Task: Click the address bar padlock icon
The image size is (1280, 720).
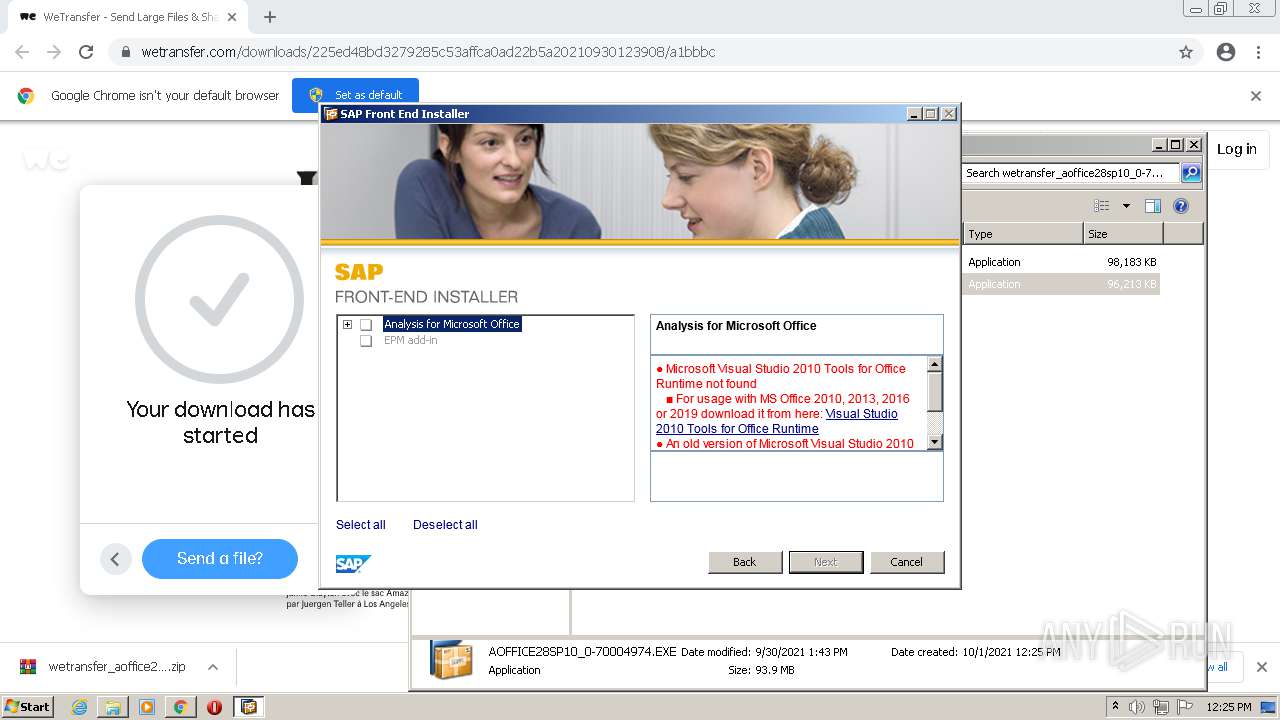Action: pos(126,52)
